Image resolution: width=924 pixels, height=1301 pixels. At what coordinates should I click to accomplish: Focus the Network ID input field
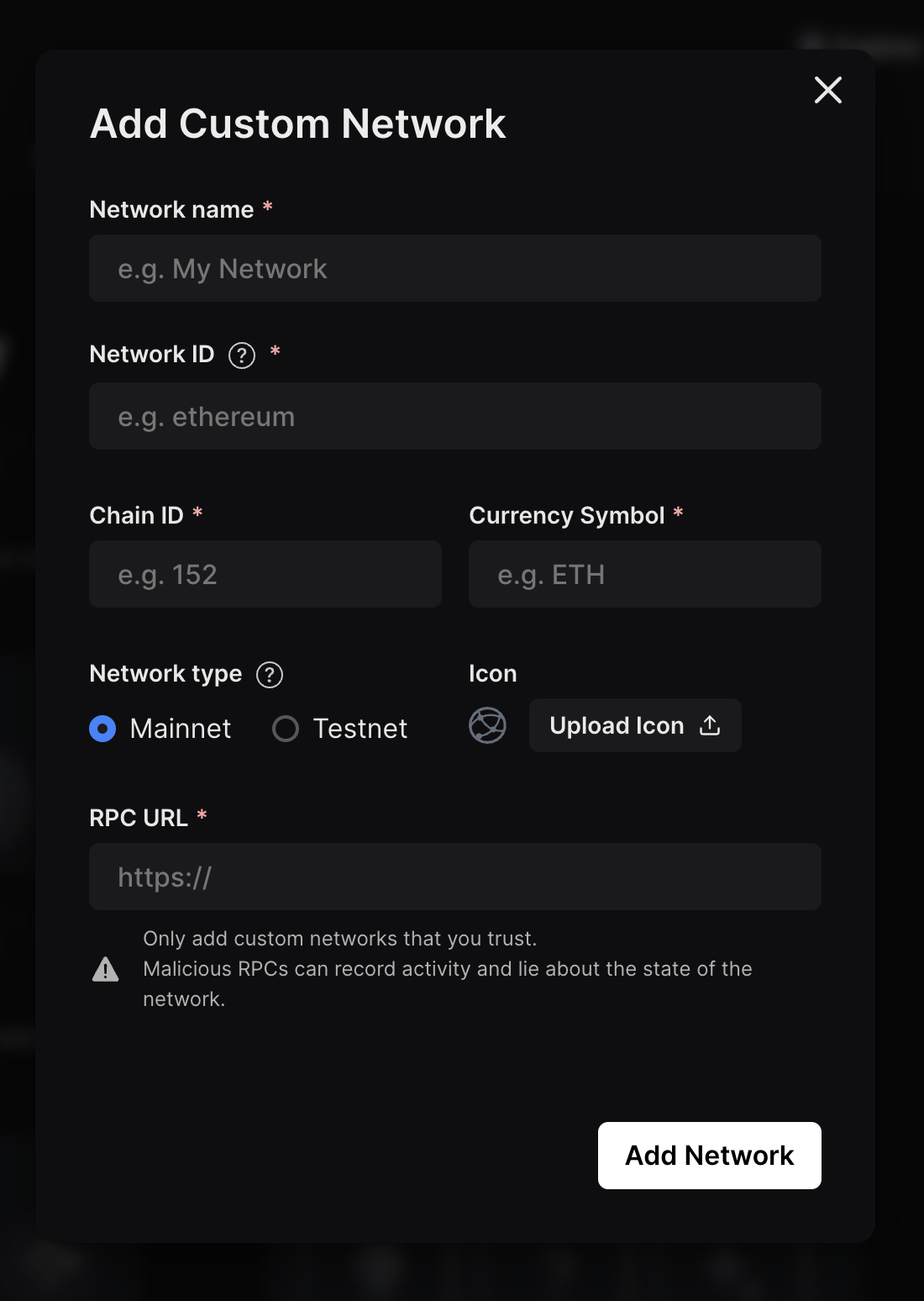[454, 416]
